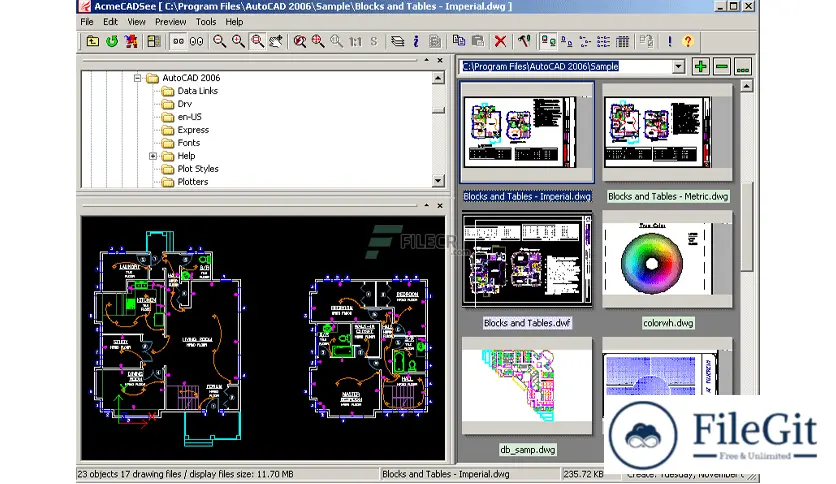
Task: Collapse folder tree panel with up arrow
Action: pyautogui.click(x=427, y=60)
